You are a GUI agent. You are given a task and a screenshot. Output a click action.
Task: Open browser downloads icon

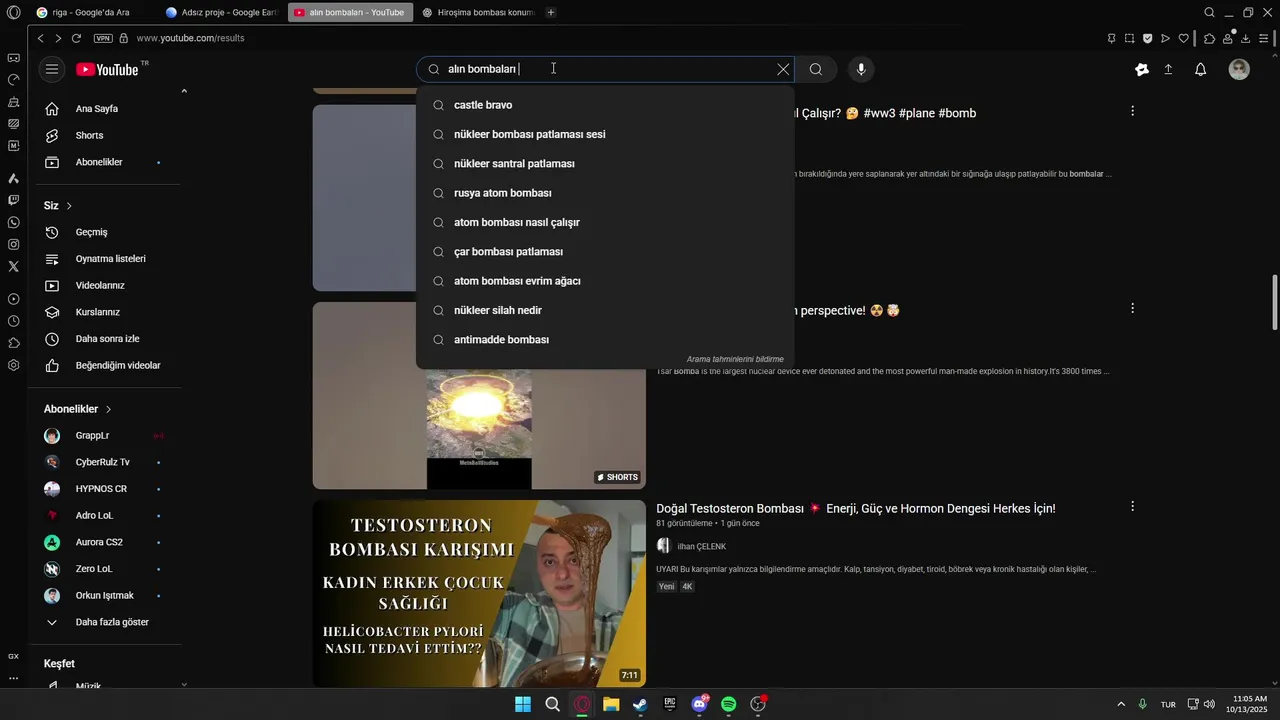pos(1246,38)
